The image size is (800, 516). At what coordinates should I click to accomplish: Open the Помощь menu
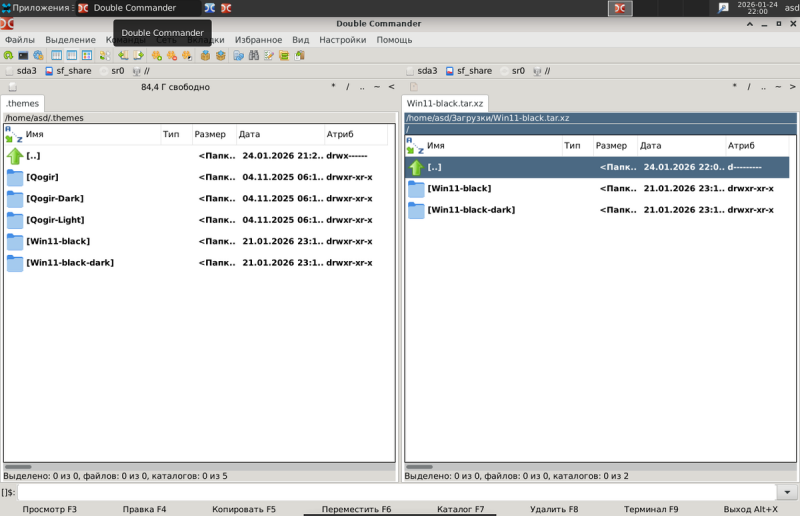tap(394, 40)
